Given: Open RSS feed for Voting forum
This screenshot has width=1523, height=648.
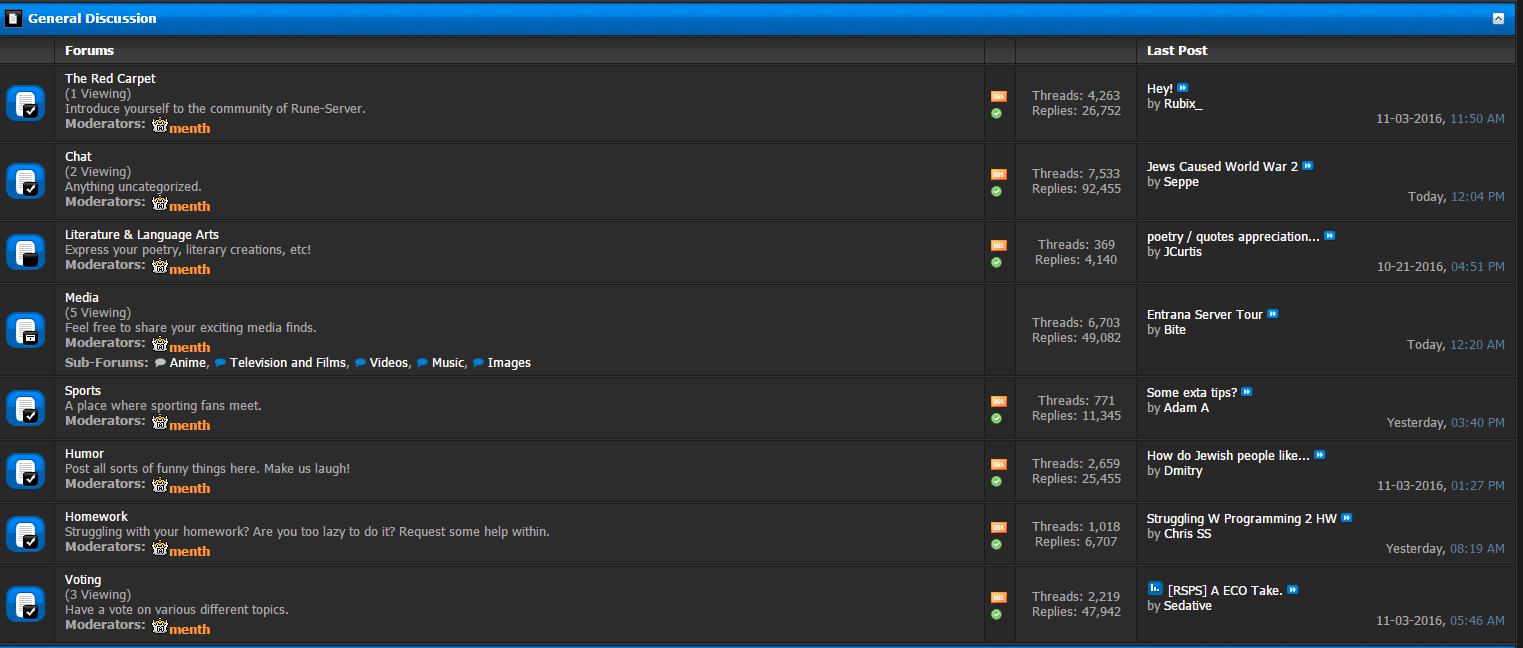Looking at the screenshot, I should coord(999,597).
